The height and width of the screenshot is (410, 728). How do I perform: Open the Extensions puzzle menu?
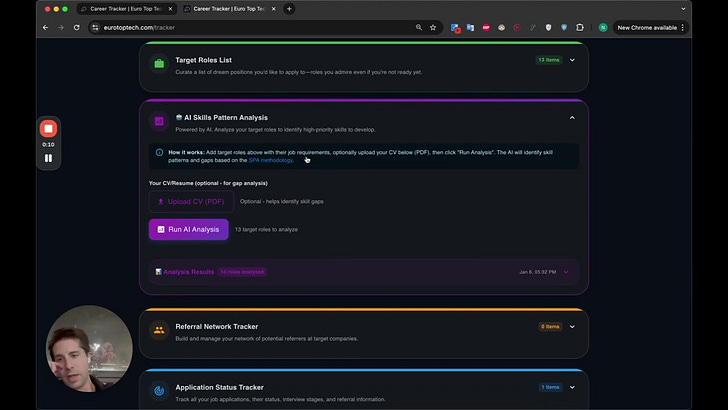click(x=580, y=27)
